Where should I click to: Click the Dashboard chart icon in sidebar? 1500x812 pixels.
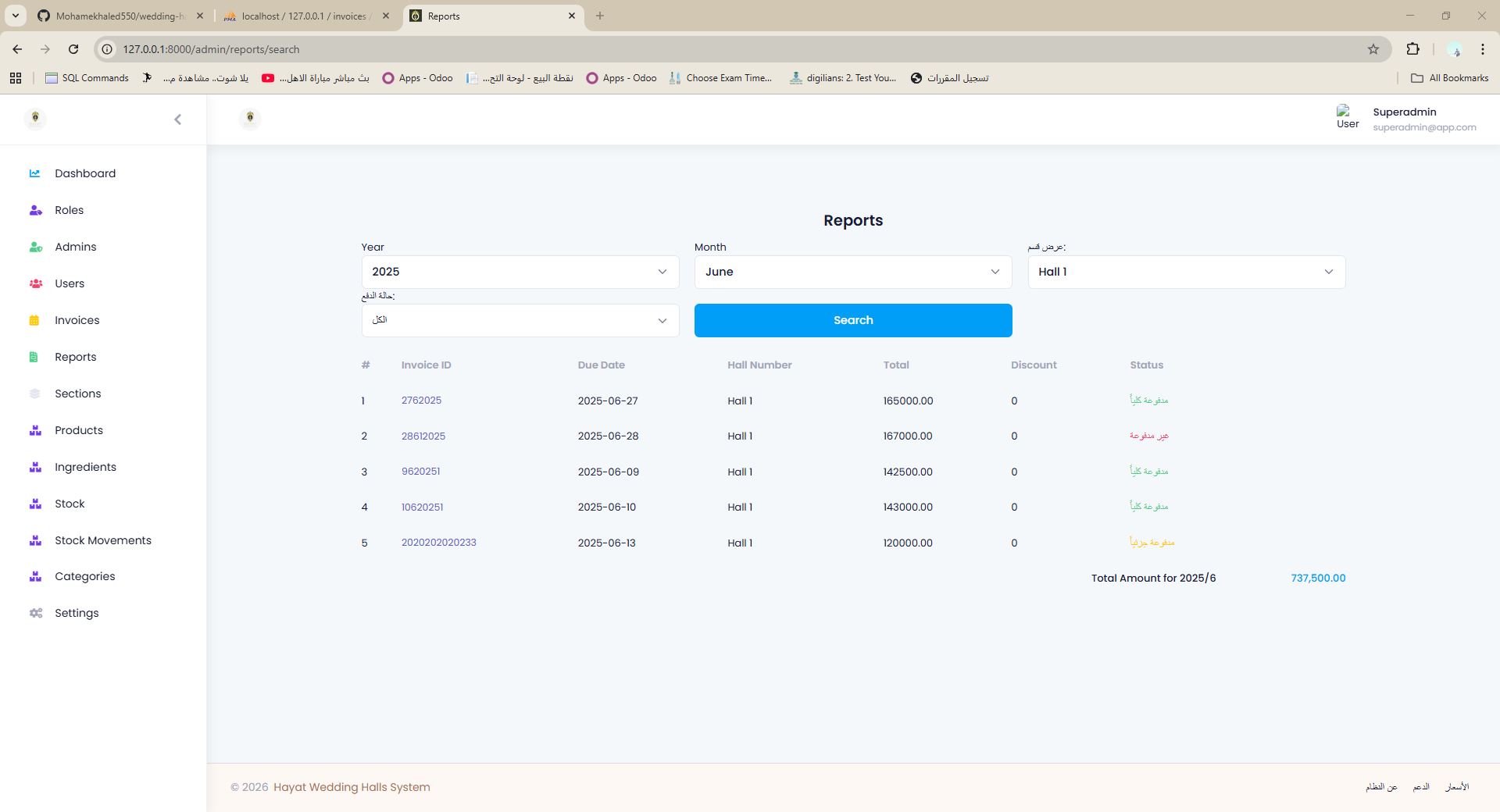click(x=34, y=173)
